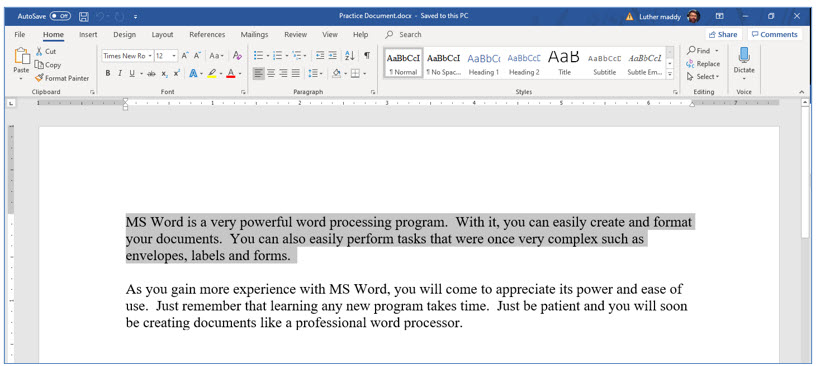Toggle subscript formatting
The height and width of the screenshot is (366, 818).
(164, 74)
